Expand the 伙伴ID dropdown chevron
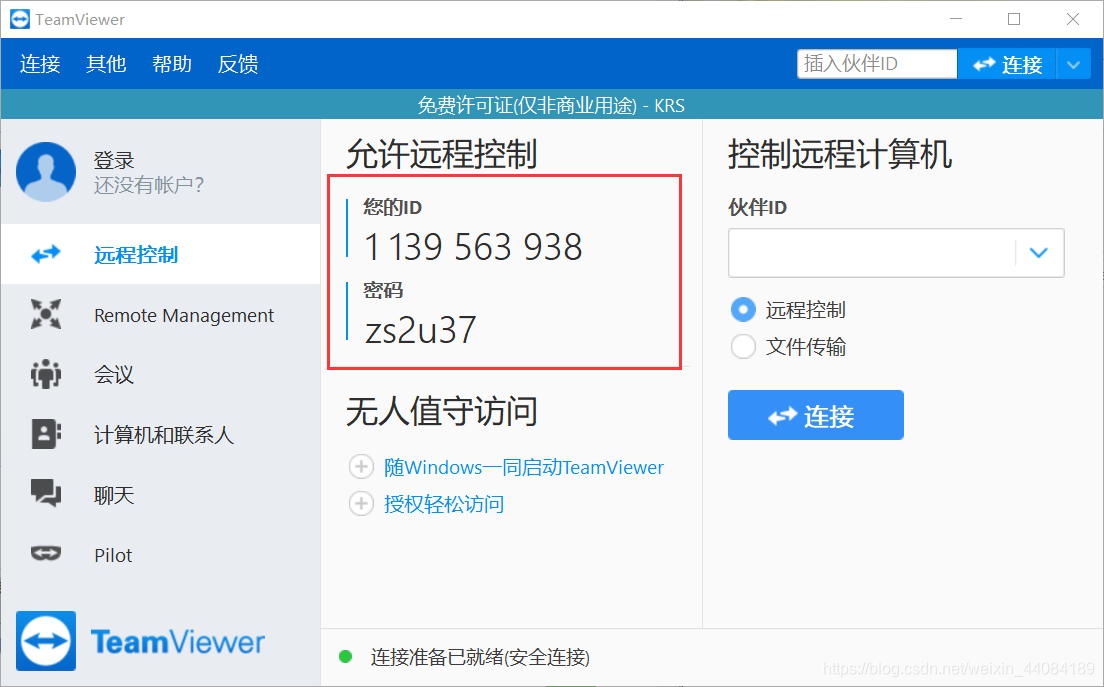1104x687 pixels. point(1039,253)
